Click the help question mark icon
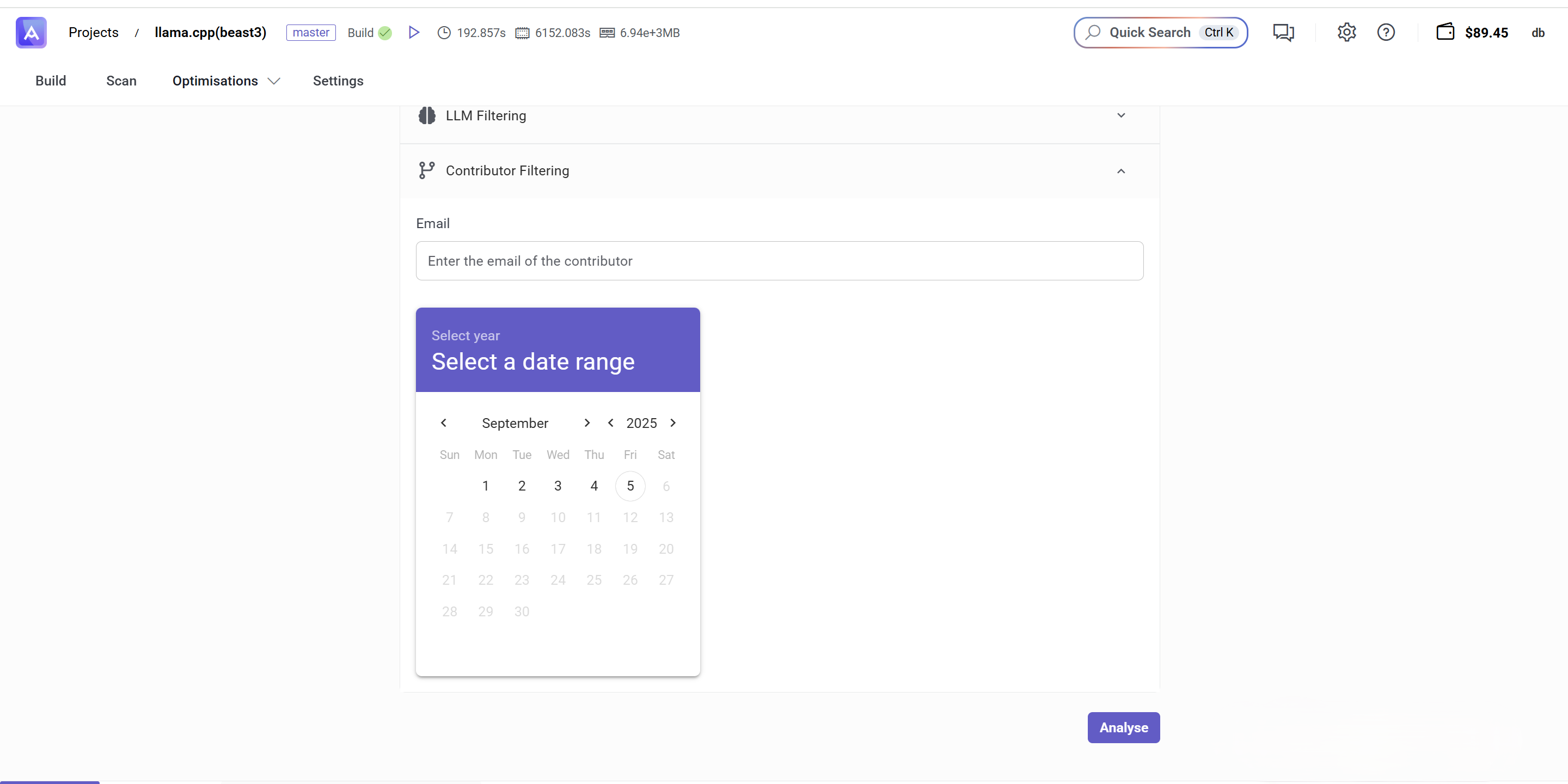 (1386, 32)
